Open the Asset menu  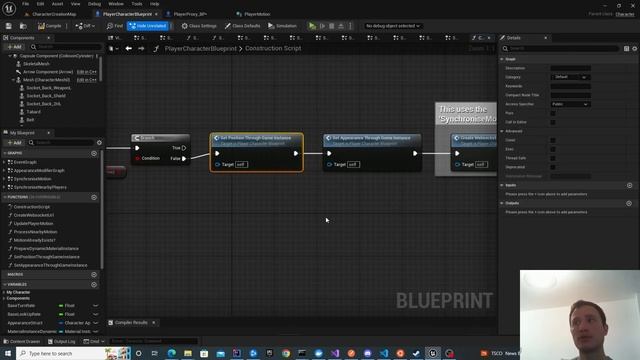pos(57,4)
